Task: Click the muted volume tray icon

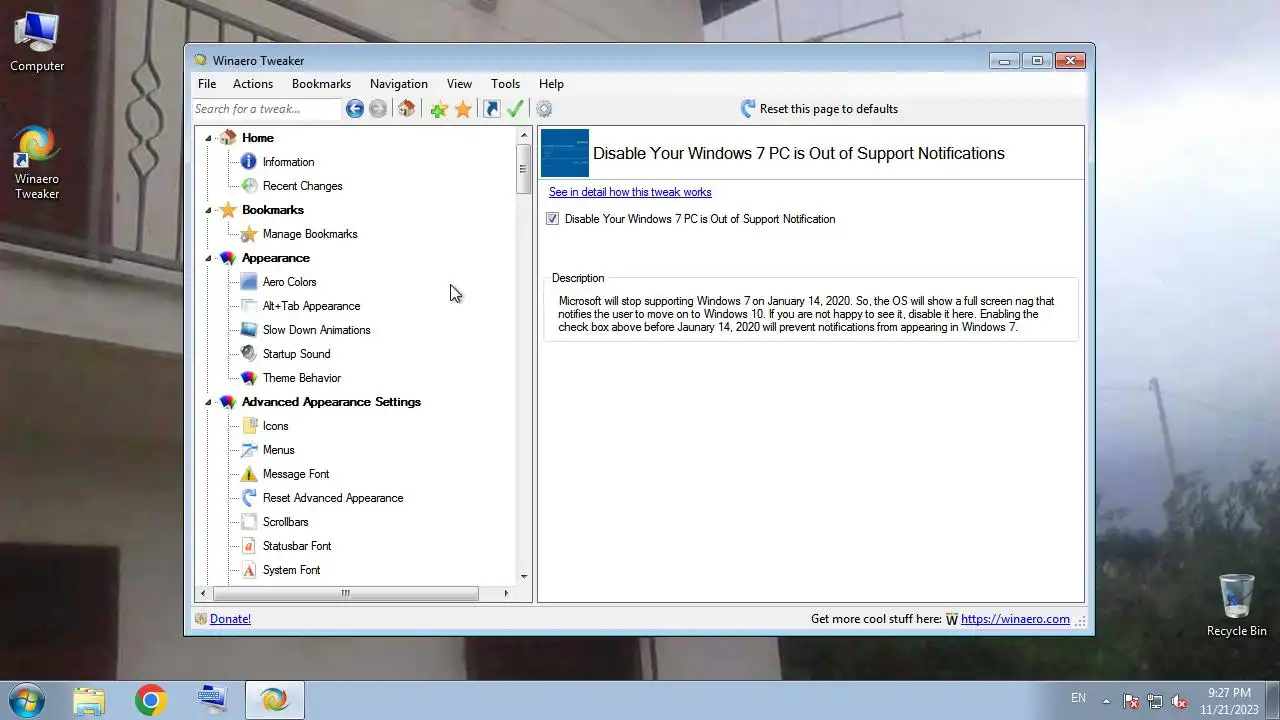Action: (x=1179, y=701)
